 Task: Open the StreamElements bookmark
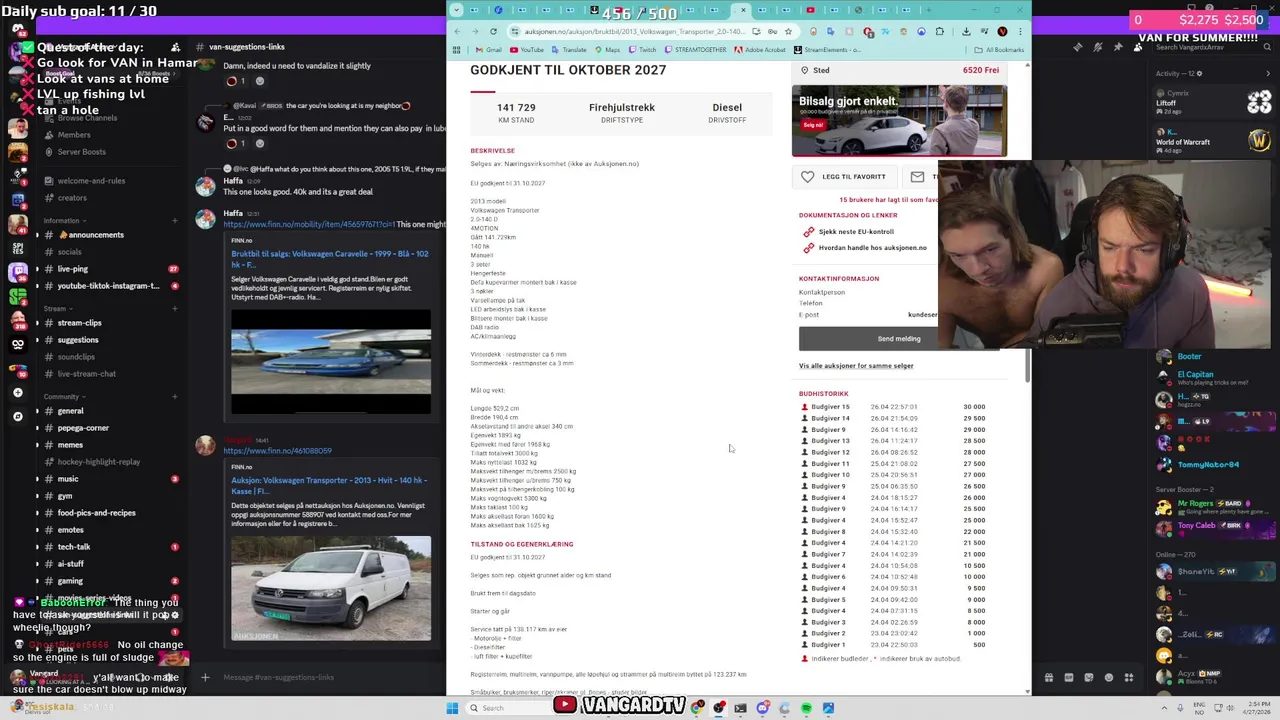(x=827, y=50)
